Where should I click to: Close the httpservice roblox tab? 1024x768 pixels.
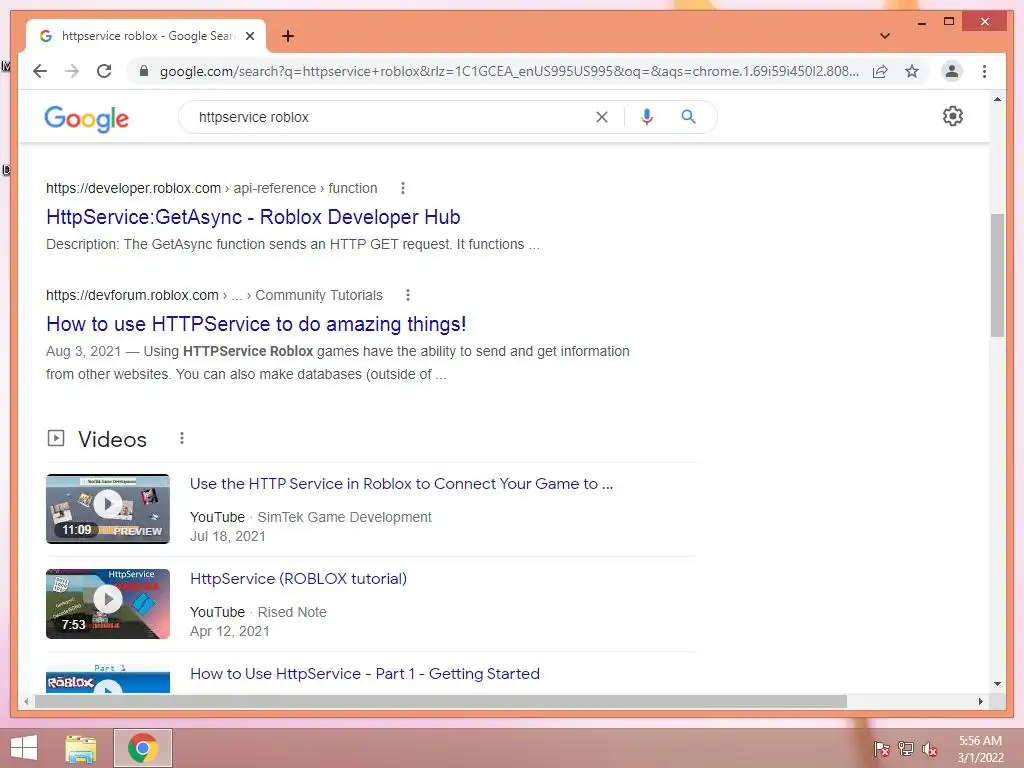pyautogui.click(x=249, y=36)
